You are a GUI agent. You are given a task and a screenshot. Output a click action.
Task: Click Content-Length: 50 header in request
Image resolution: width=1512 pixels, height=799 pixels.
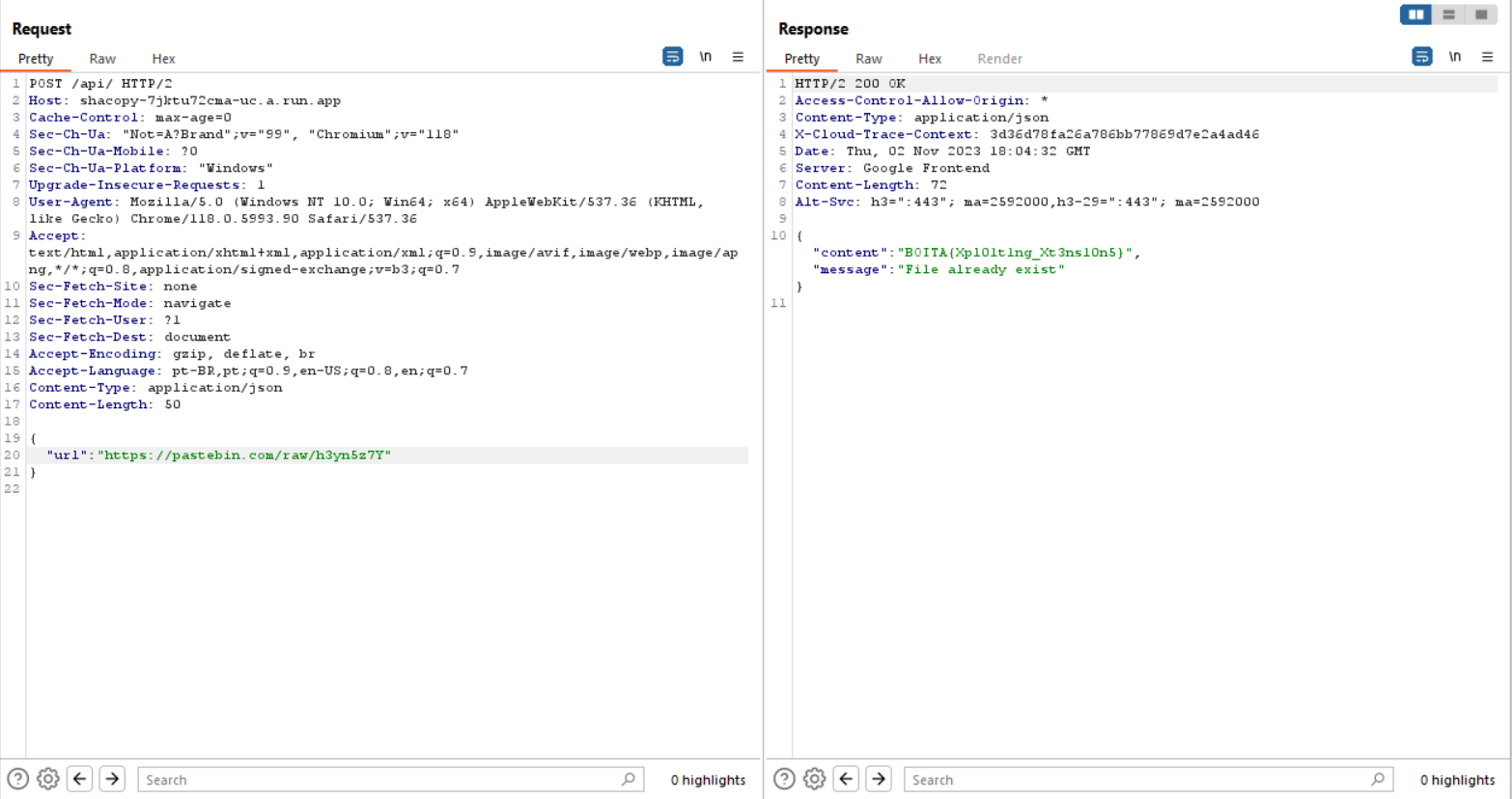pyautogui.click(x=104, y=404)
